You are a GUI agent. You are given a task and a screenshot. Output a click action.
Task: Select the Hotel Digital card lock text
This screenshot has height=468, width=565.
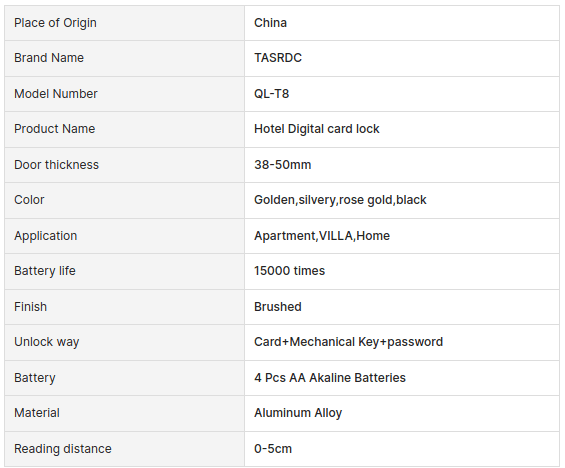[316, 129]
